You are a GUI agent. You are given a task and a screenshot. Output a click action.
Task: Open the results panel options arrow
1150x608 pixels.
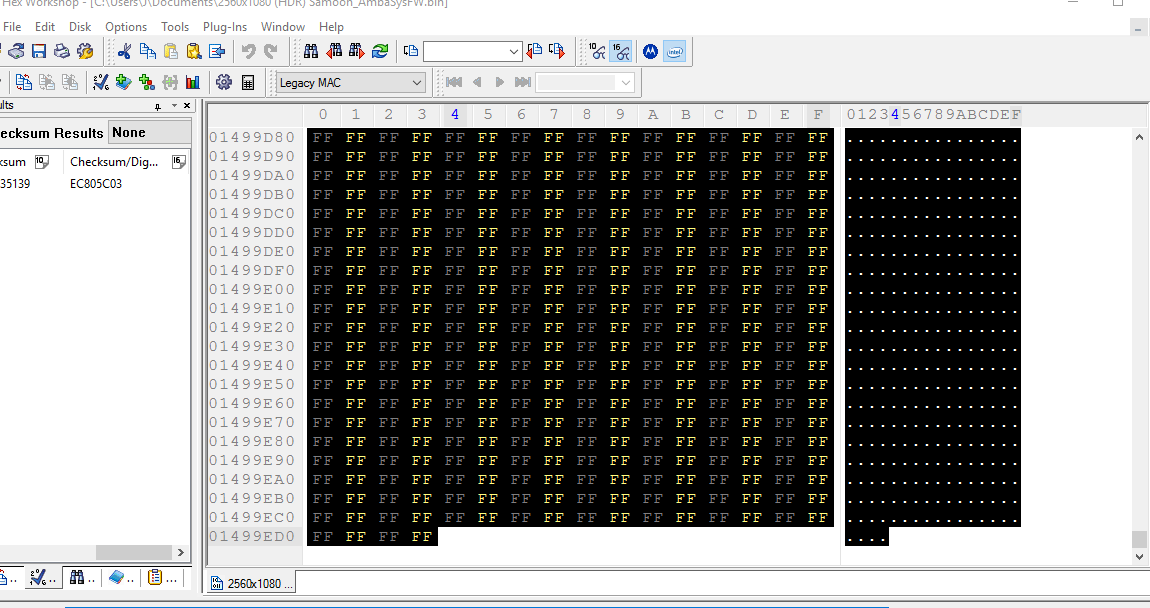click(174, 106)
